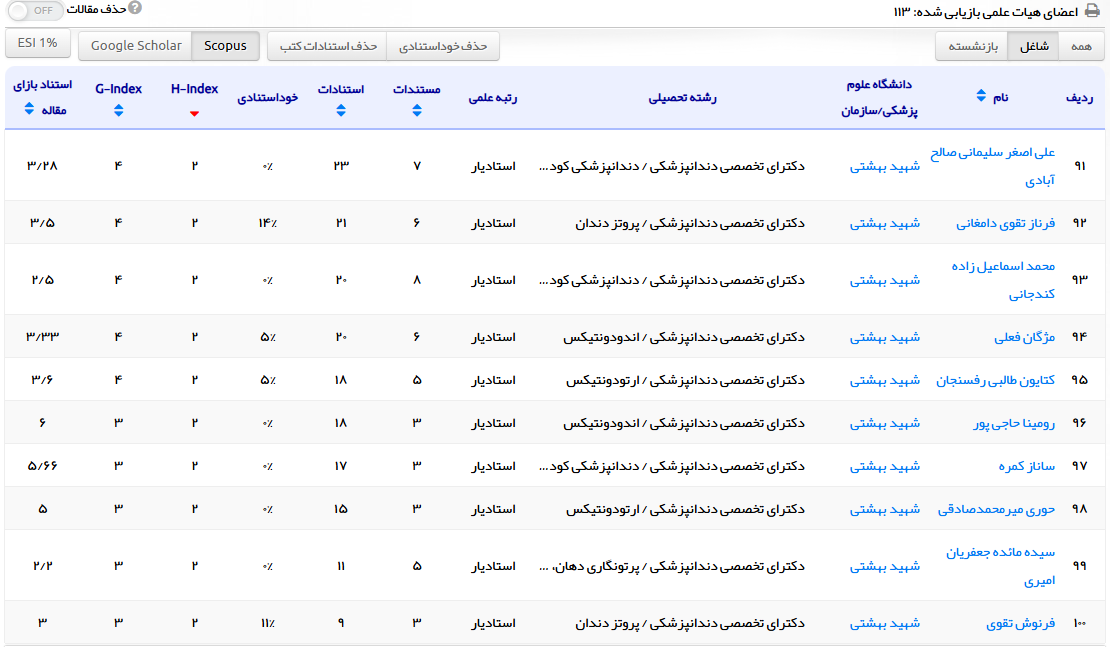Click sort arrows under مستندات column
1110x647 pixels.
click(x=417, y=111)
